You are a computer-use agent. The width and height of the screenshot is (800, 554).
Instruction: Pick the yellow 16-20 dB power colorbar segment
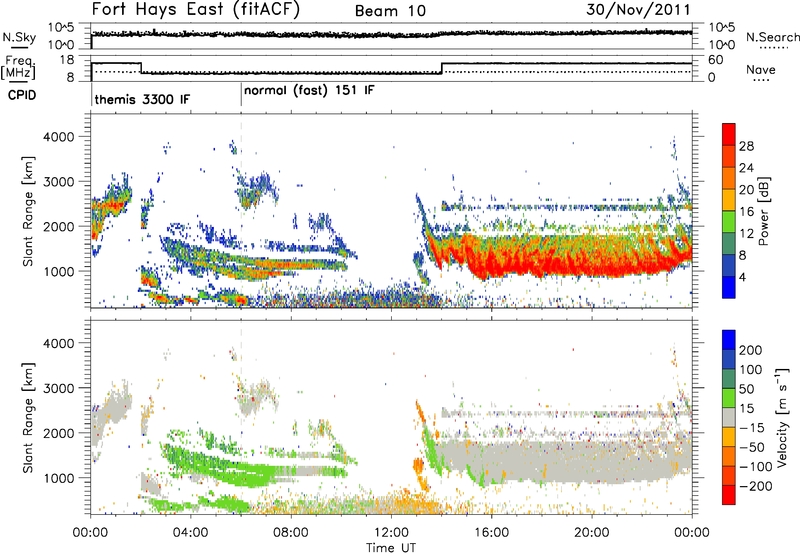click(x=729, y=200)
